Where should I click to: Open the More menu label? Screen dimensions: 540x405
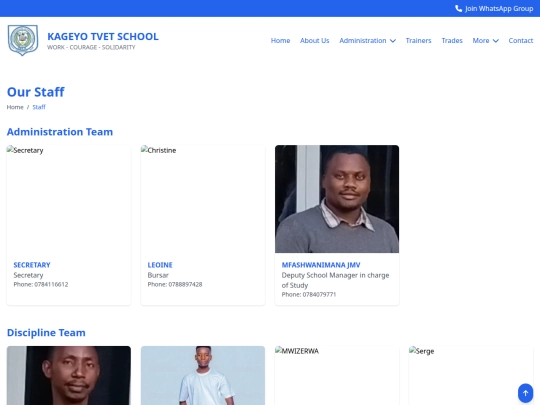pyautogui.click(x=481, y=41)
